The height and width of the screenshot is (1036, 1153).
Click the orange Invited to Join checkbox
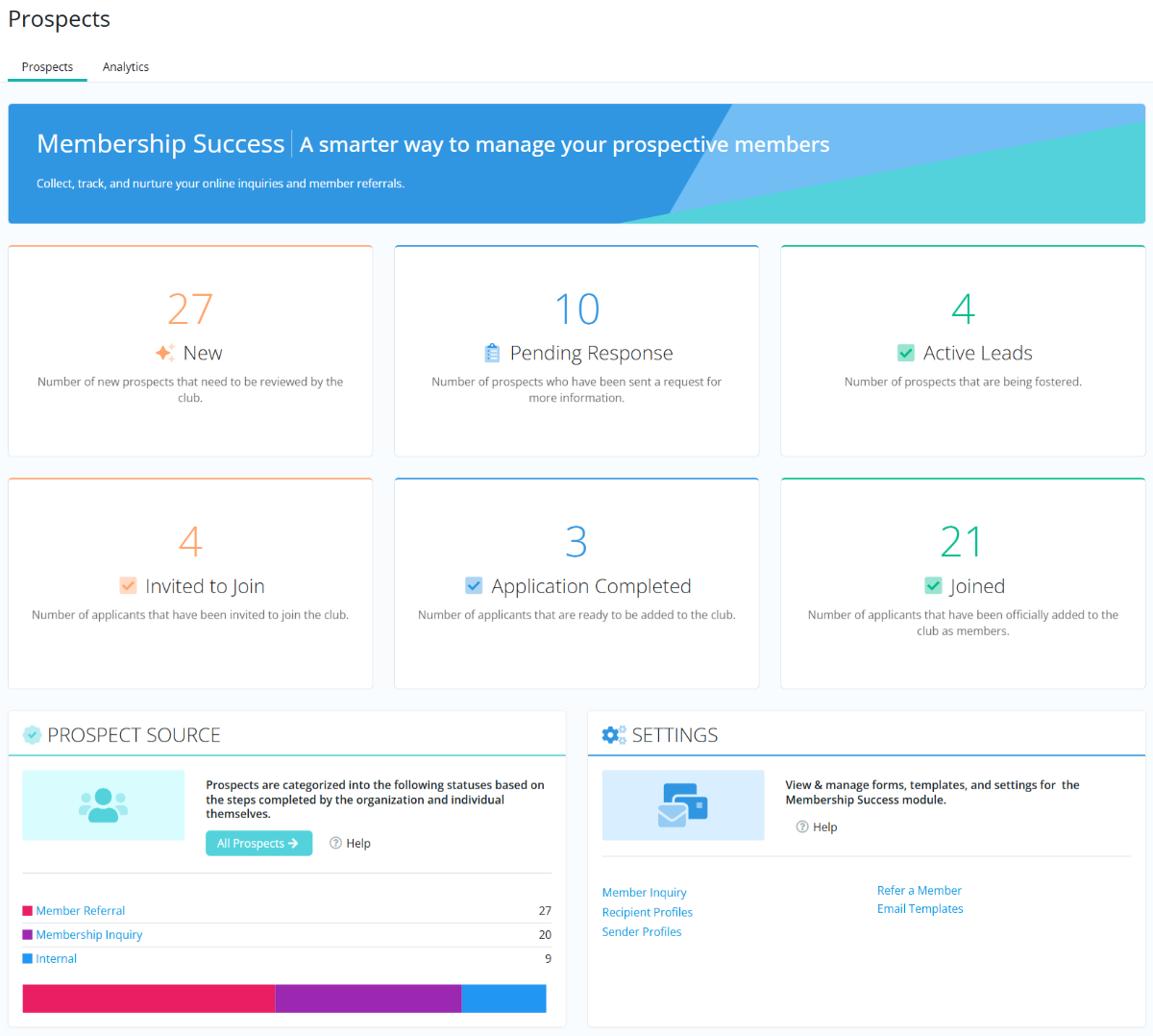click(x=127, y=585)
